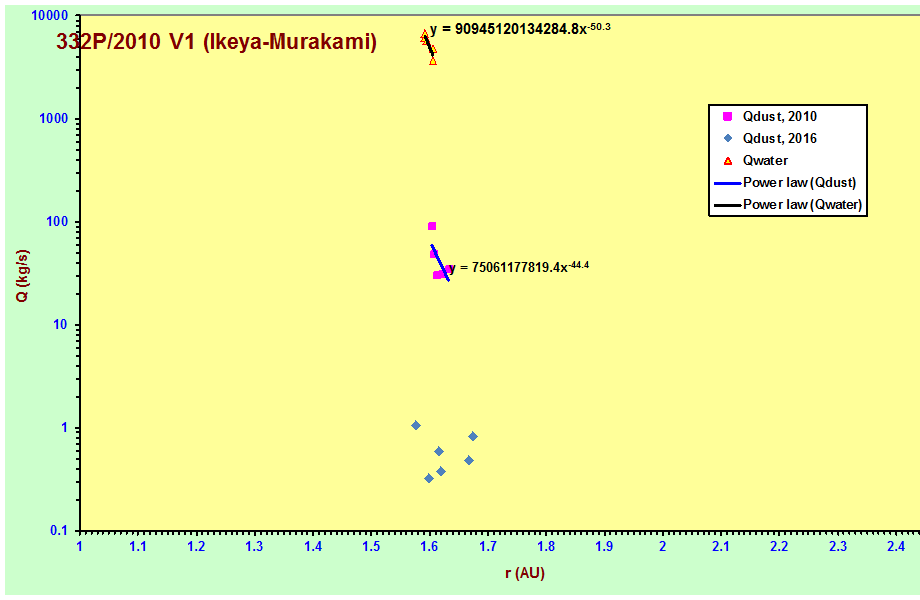Screen dimensions: 920x600
Task: Click the black line sample in the legend
Action: 728,205
